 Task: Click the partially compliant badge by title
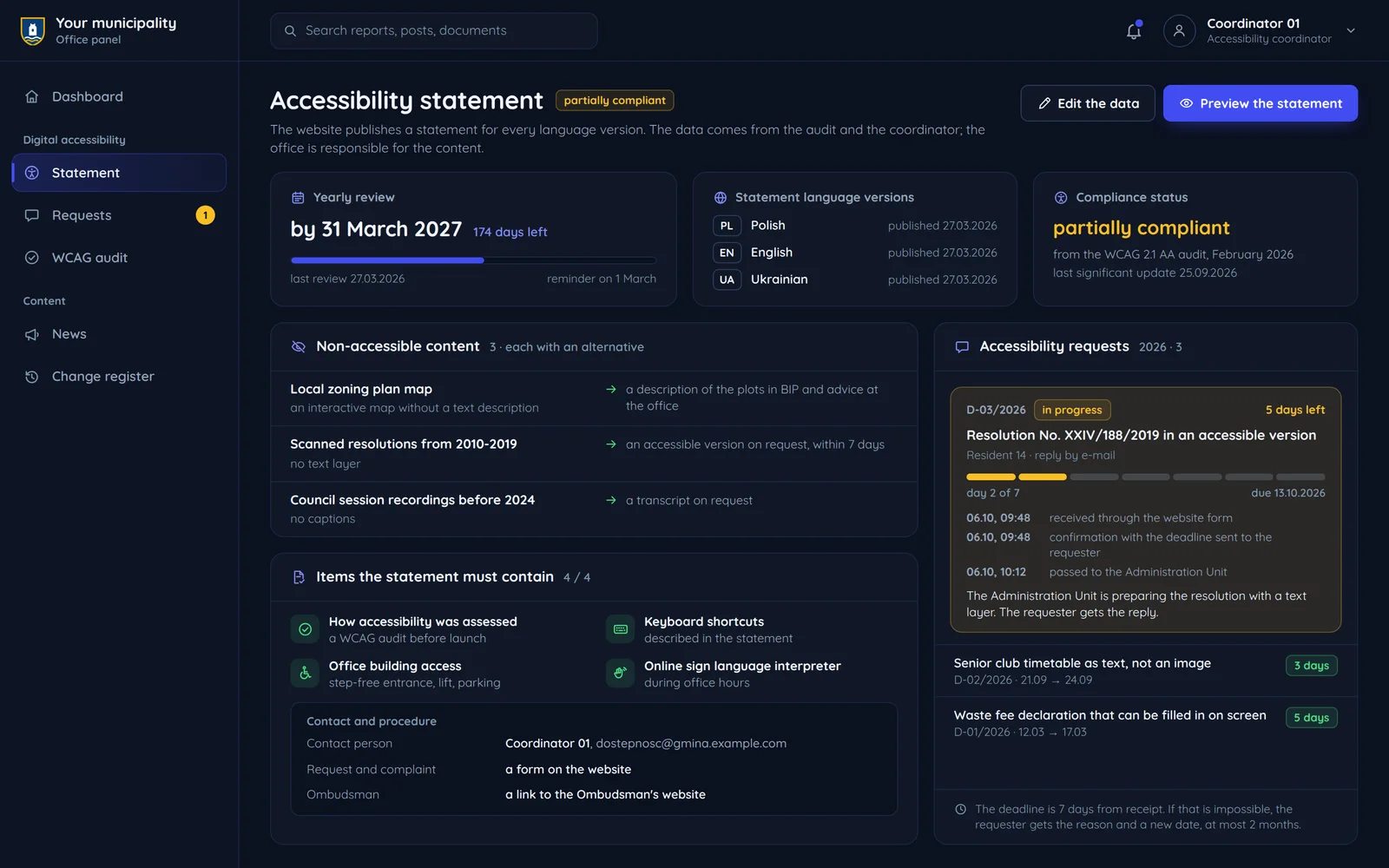615,101
